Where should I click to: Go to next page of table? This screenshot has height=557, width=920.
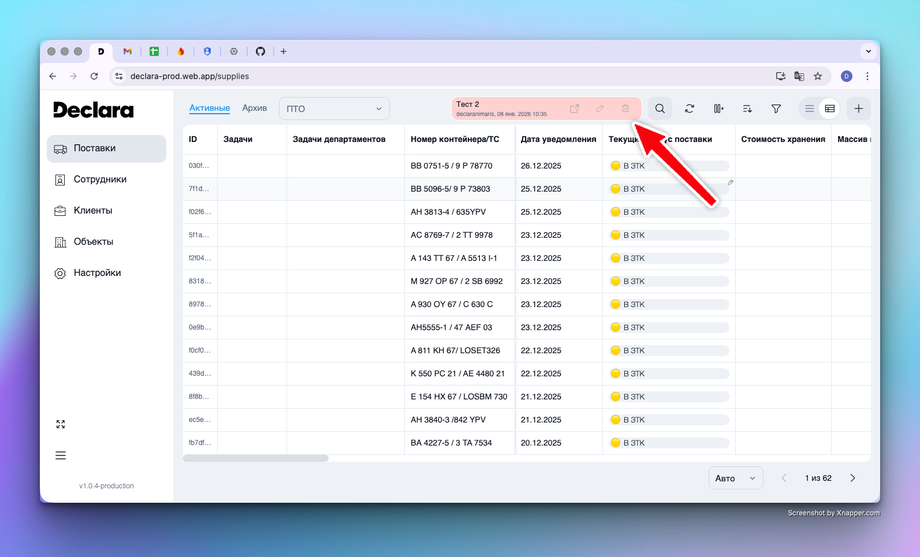(853, 478)
